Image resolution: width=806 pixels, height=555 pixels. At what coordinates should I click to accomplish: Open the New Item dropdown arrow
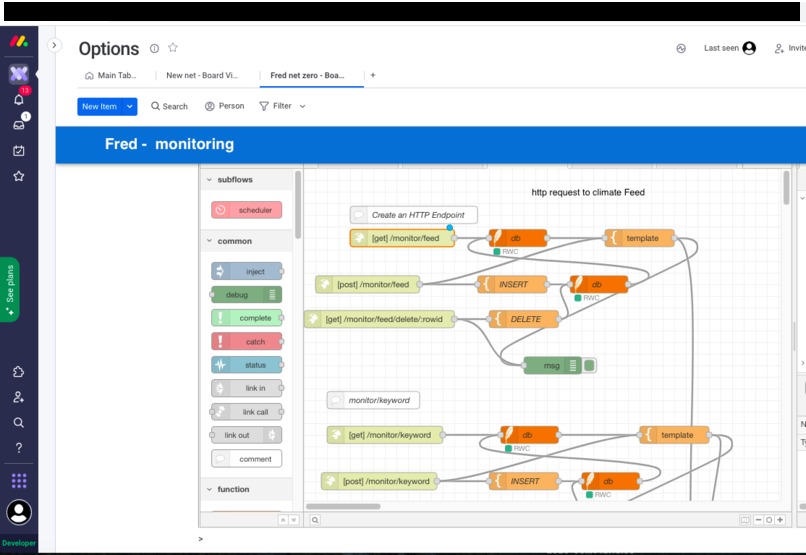coord(130,106)
